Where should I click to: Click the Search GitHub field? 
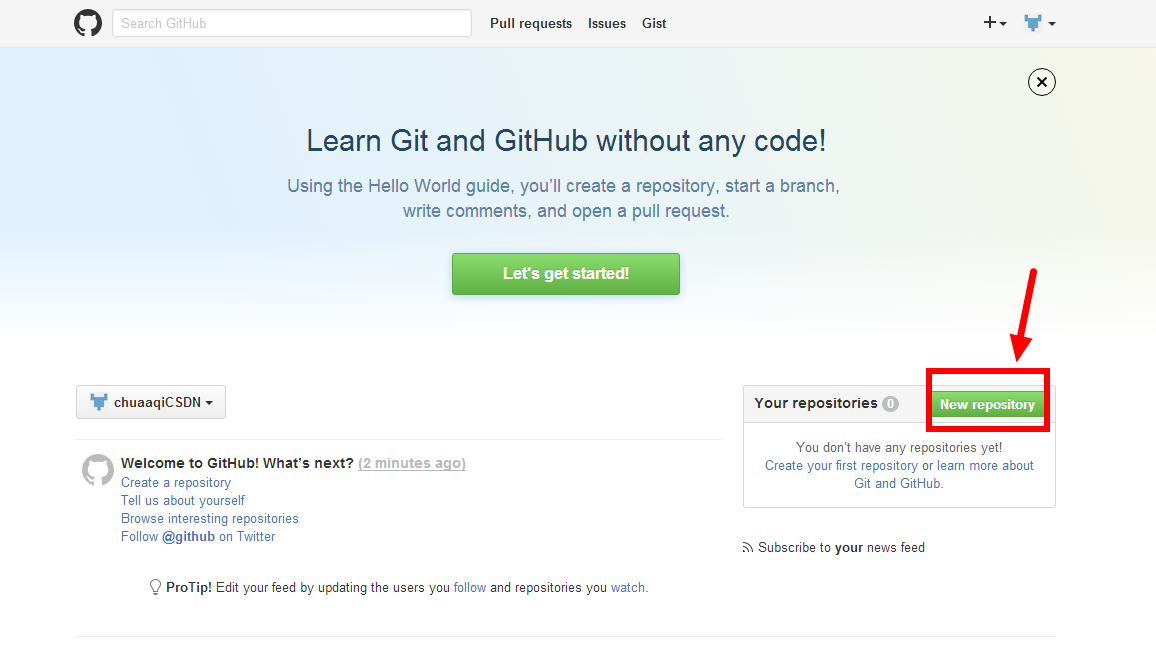tap(291, 23)
